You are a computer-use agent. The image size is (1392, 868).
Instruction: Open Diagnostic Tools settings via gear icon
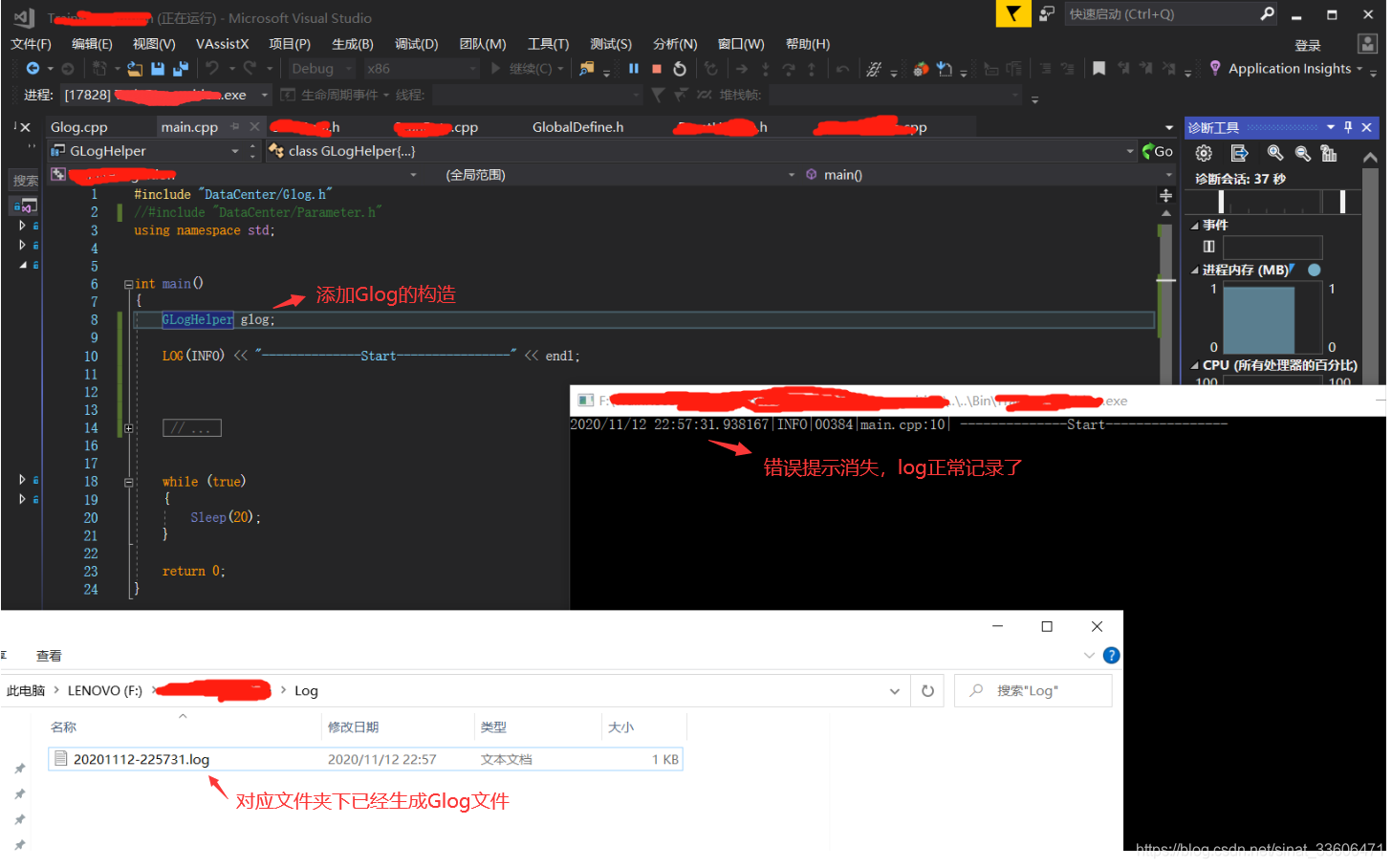(1204, 153)
